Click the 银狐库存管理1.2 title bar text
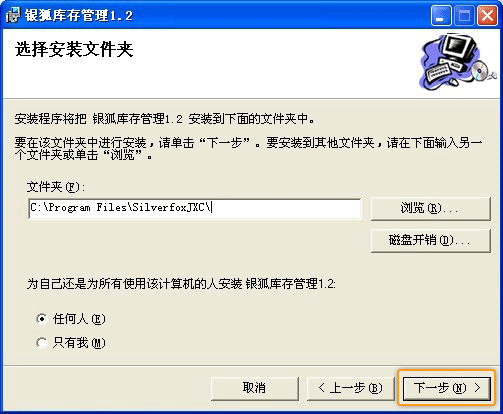The width and height of the screenshot is (503, 414). (x=79, y=16)
